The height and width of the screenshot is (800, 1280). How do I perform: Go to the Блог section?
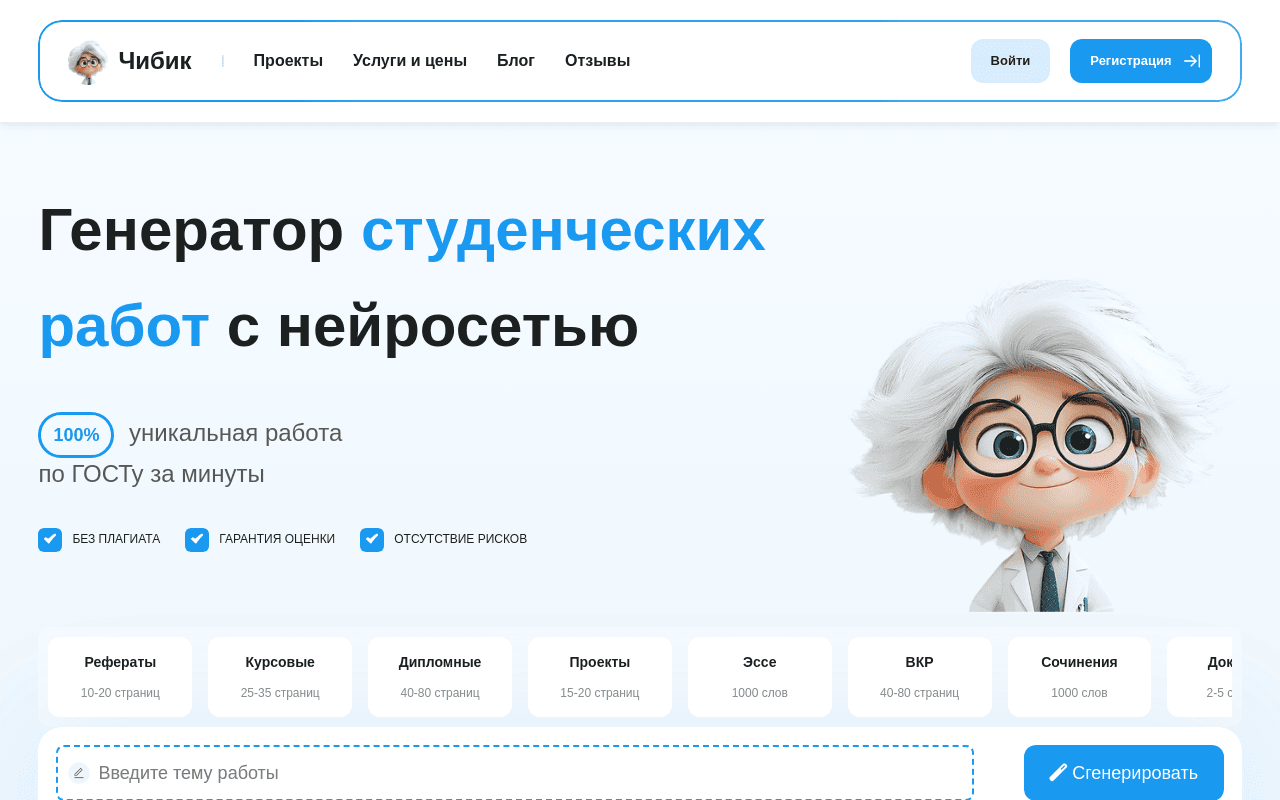click(x=516, y=61)
